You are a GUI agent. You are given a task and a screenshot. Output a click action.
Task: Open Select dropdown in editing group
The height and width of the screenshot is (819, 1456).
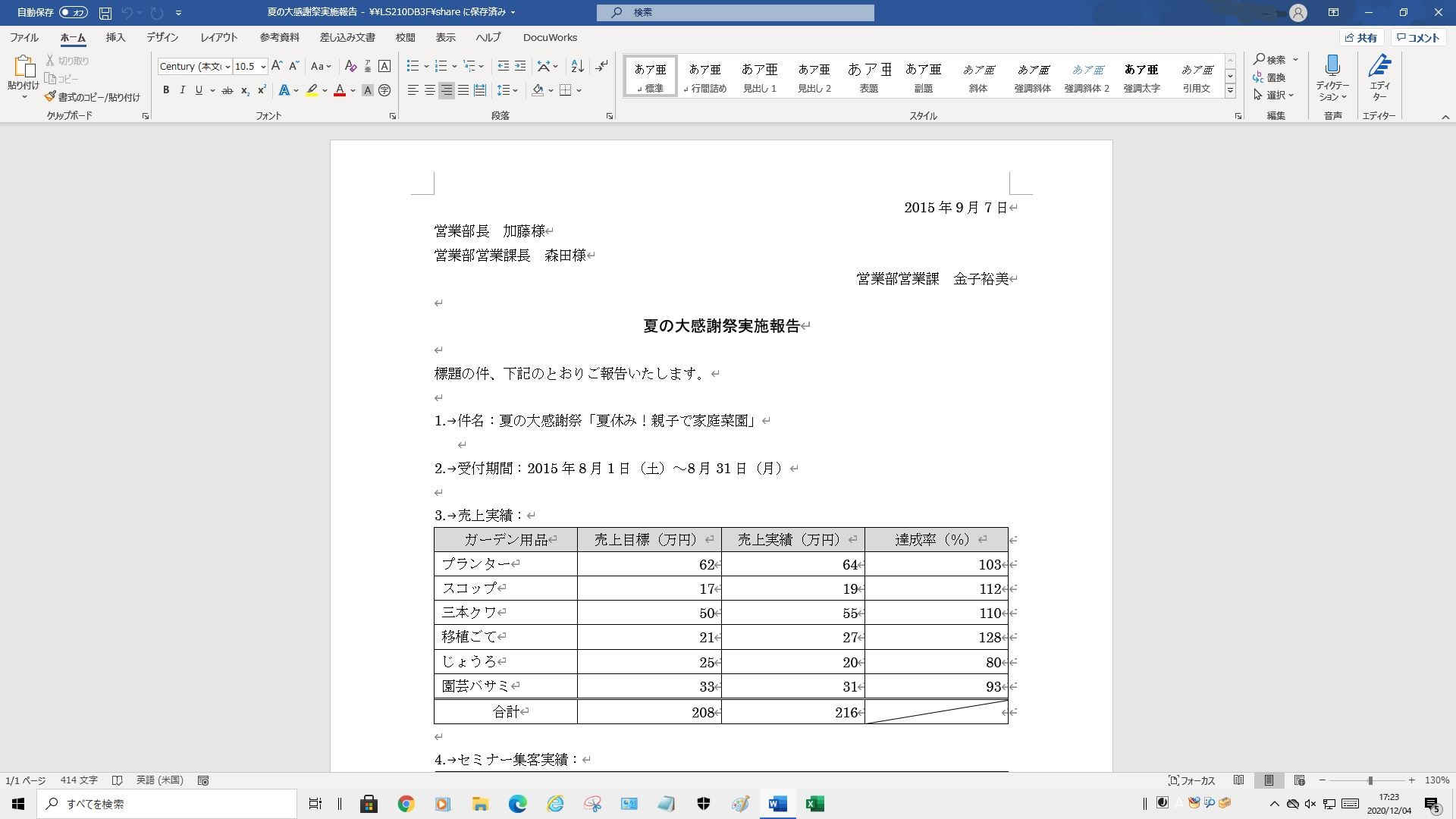[x=1274, y=95]
